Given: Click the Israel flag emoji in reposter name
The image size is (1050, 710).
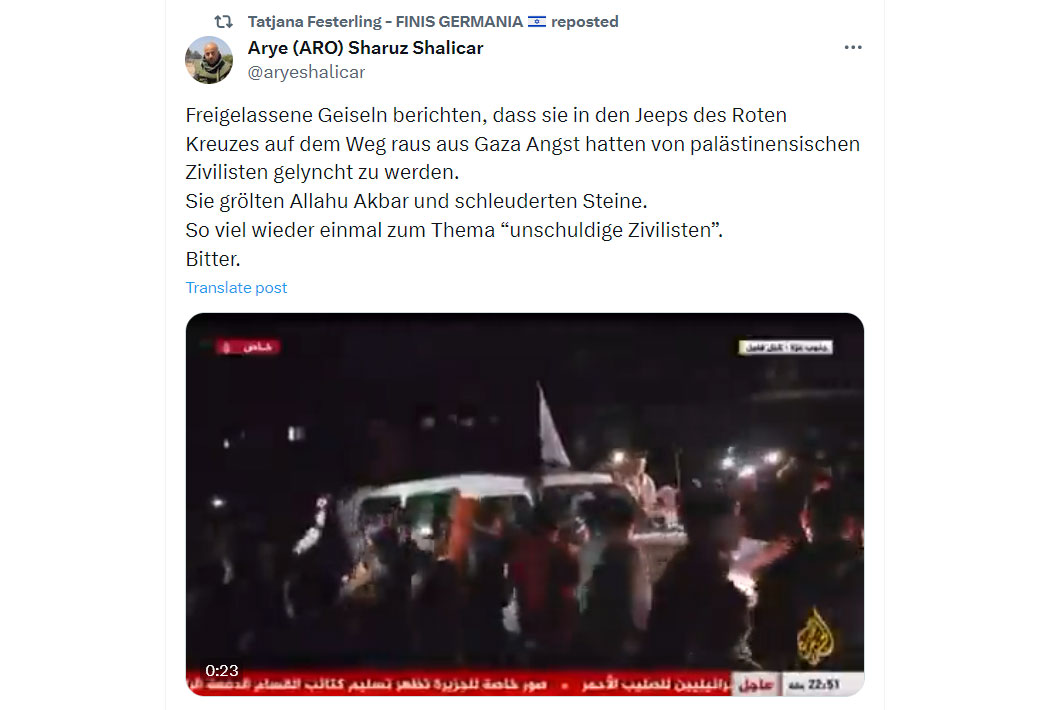Looking at the screenshot, I should click(536, 21).
